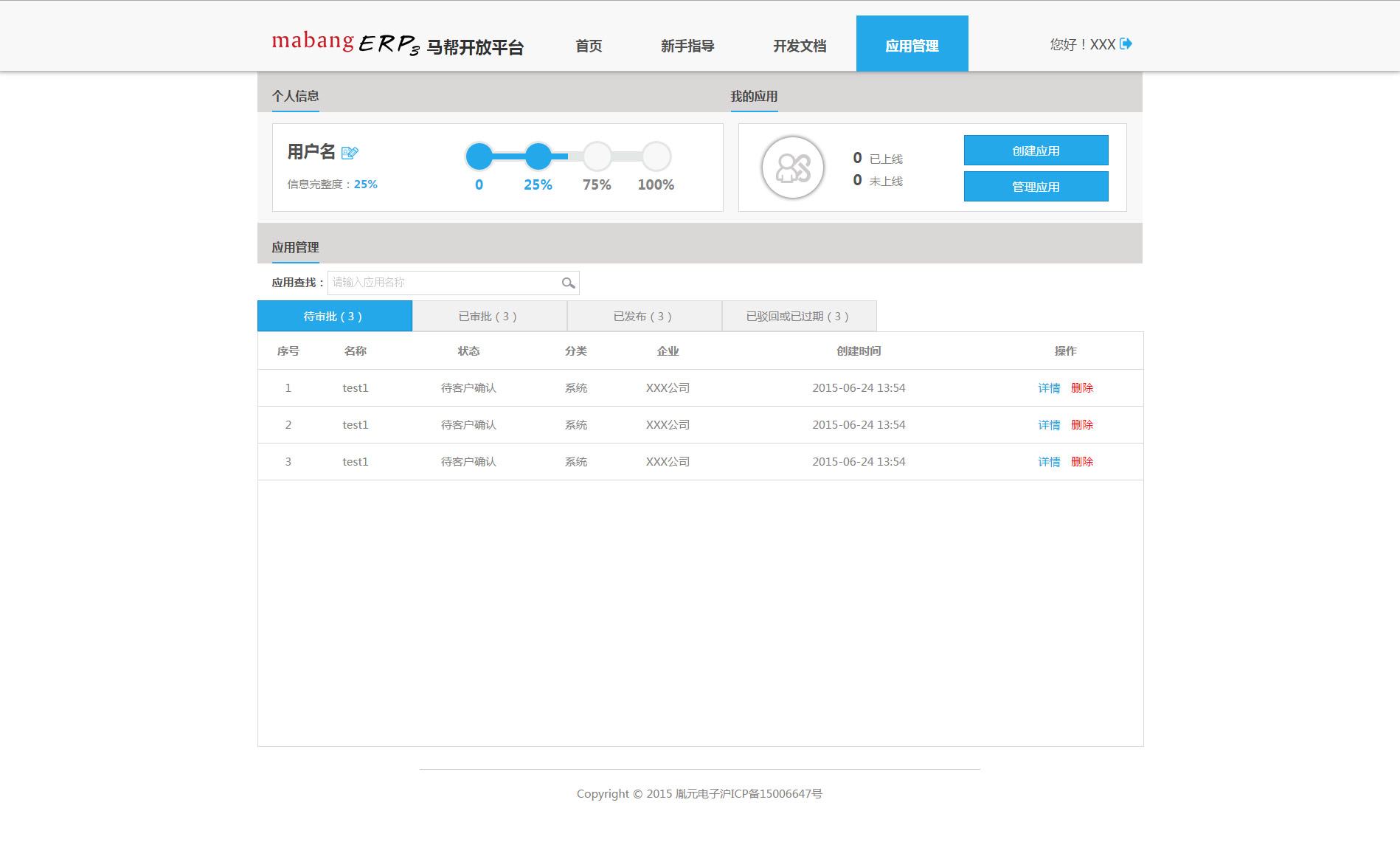1400x842 pixels.
Task: Click the logout icon next to XXX
Action: [x=1126, y=44]
